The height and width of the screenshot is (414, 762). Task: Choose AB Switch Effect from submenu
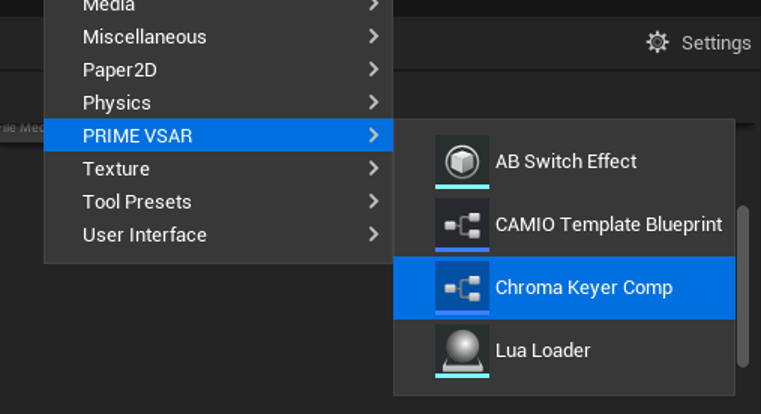566,161
